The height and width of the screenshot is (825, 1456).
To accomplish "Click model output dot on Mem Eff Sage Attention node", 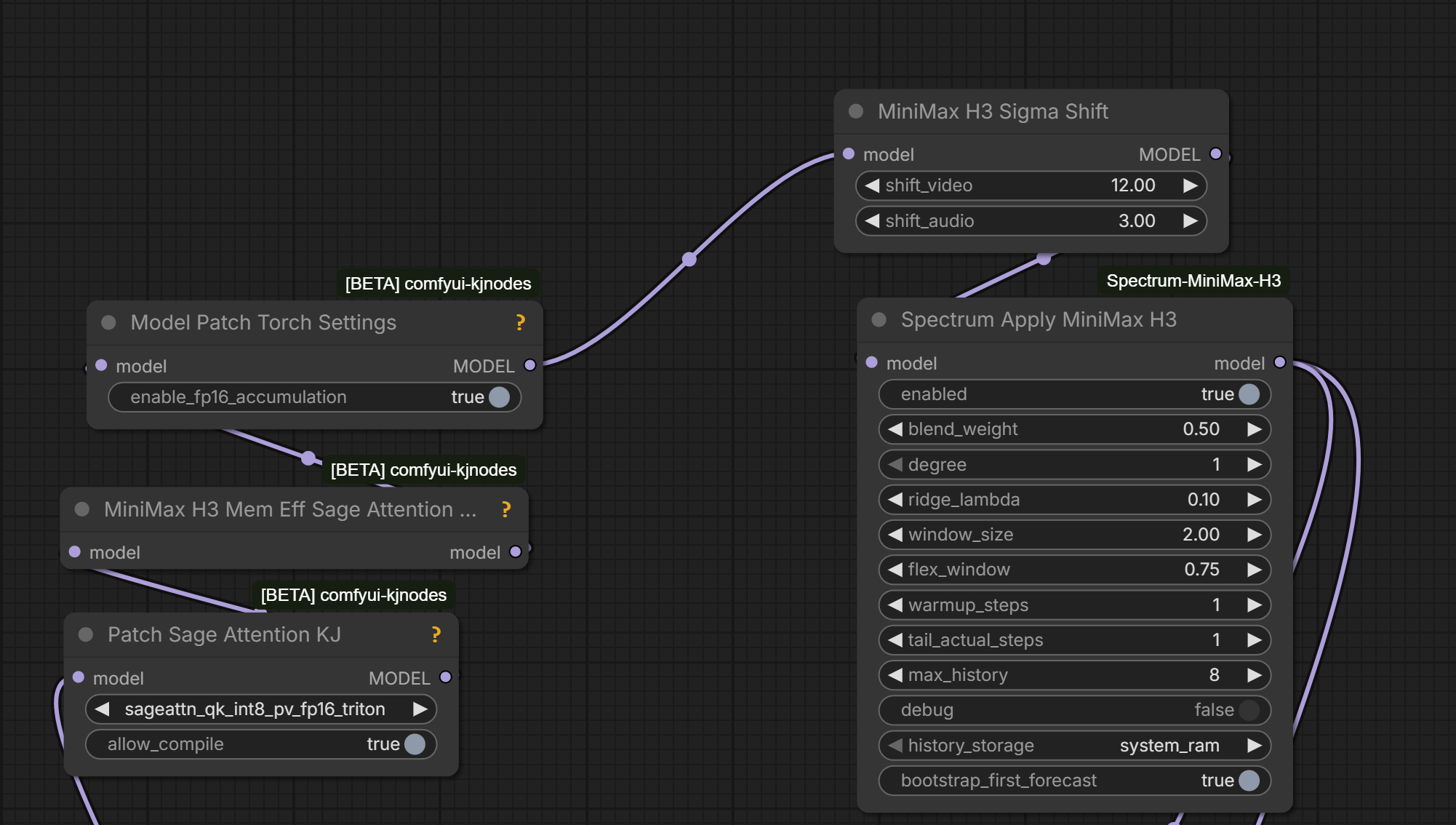I will (516, 551).
